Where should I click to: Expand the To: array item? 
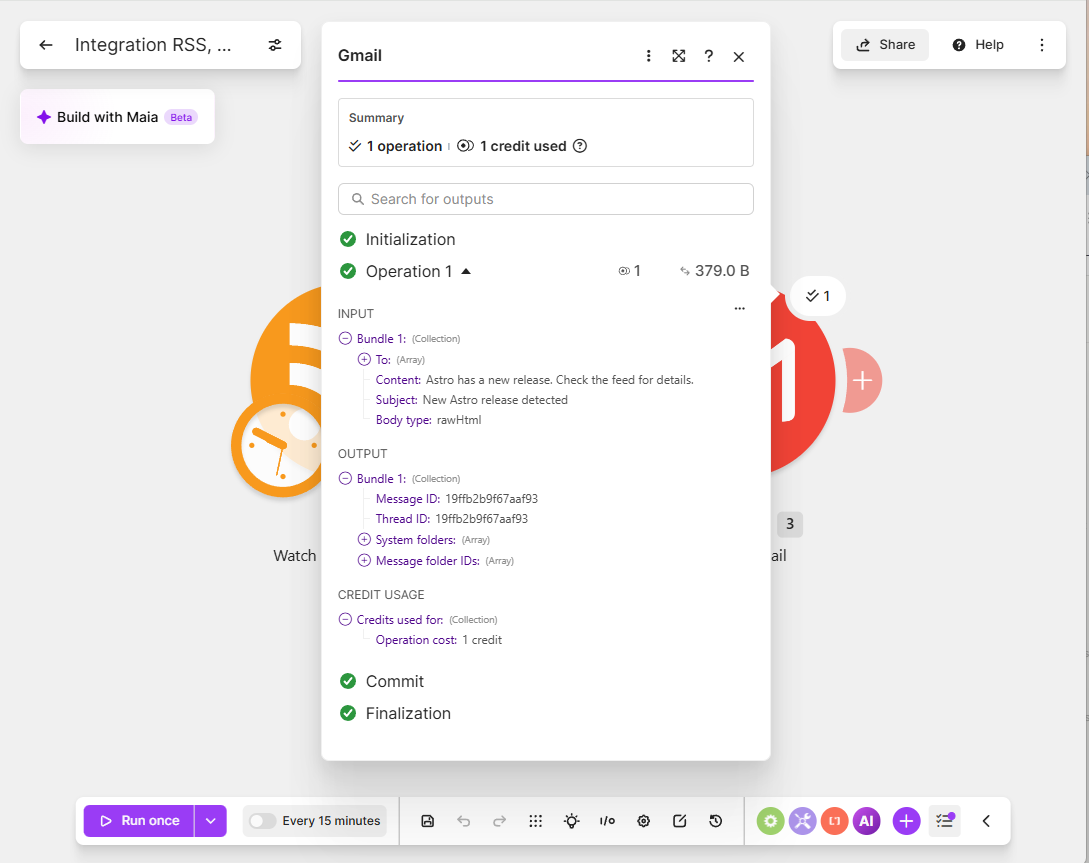coord(364,360)
